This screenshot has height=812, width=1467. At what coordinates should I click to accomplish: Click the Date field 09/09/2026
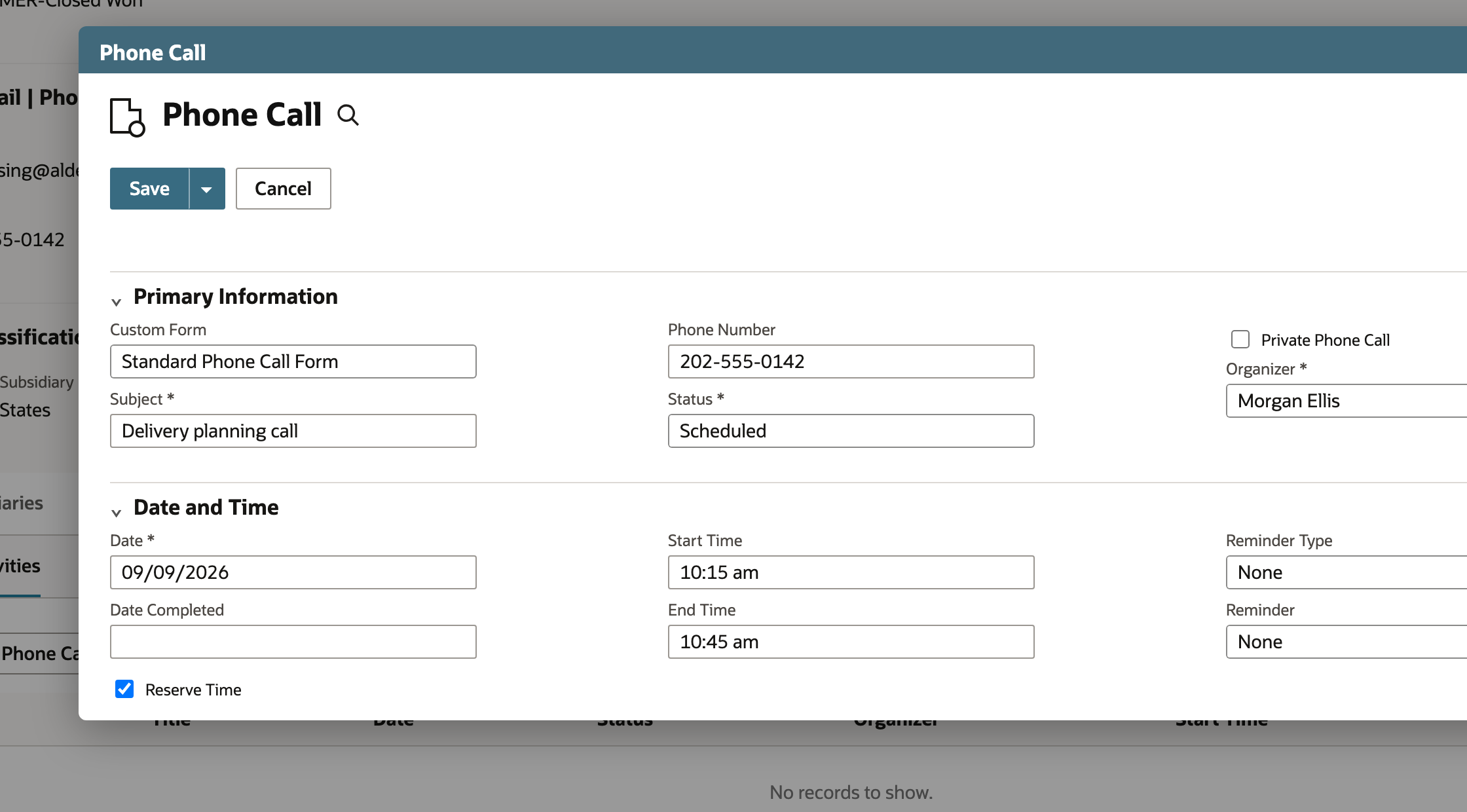(x=293, y=572)
